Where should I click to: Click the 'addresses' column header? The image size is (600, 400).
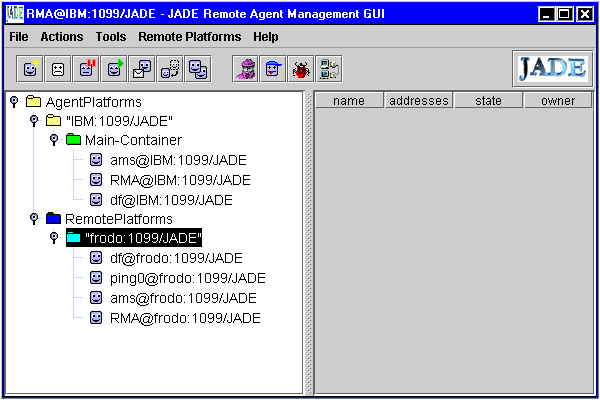coord(419,100)
